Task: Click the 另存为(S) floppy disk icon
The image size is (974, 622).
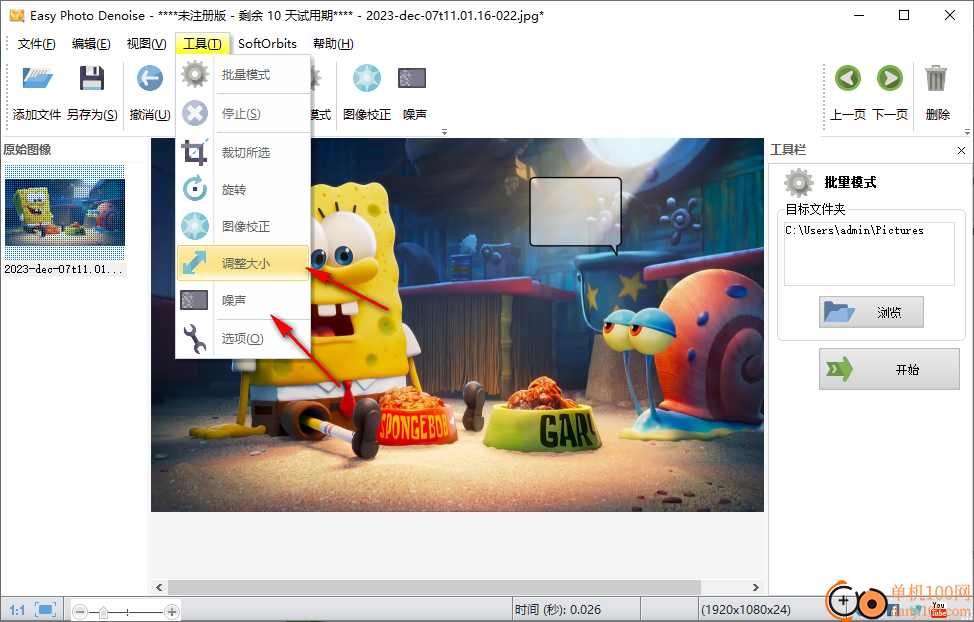Action: tap(92, 78)
